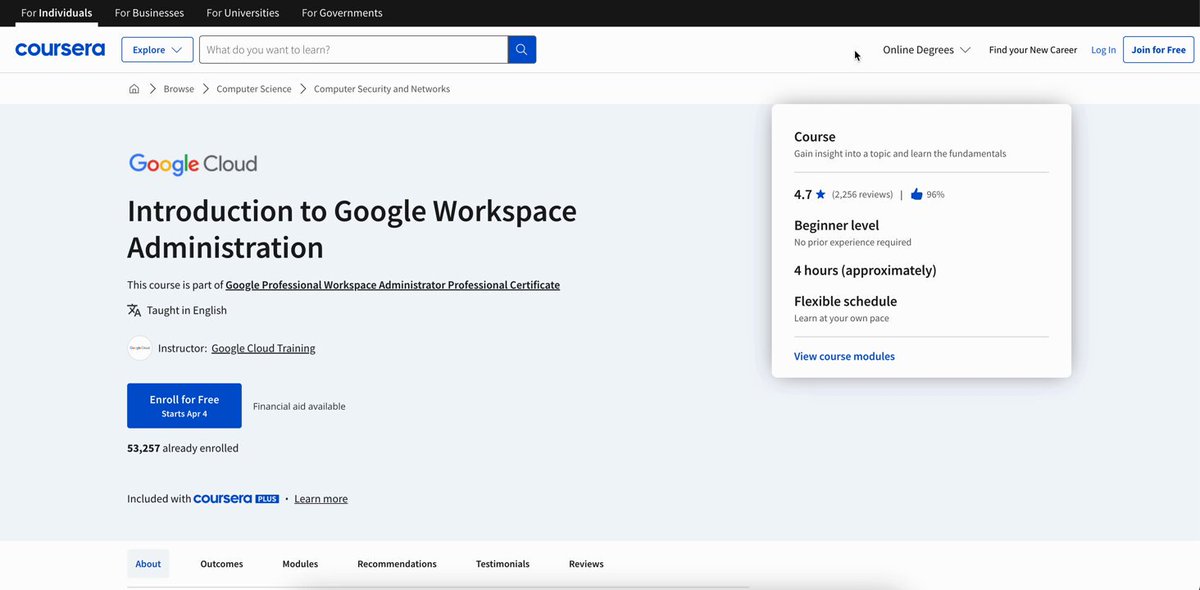The height and width of the screenshot is (590, 1200).
Task: Click the 2,256 reviews text
Action: tap(862, 194)
